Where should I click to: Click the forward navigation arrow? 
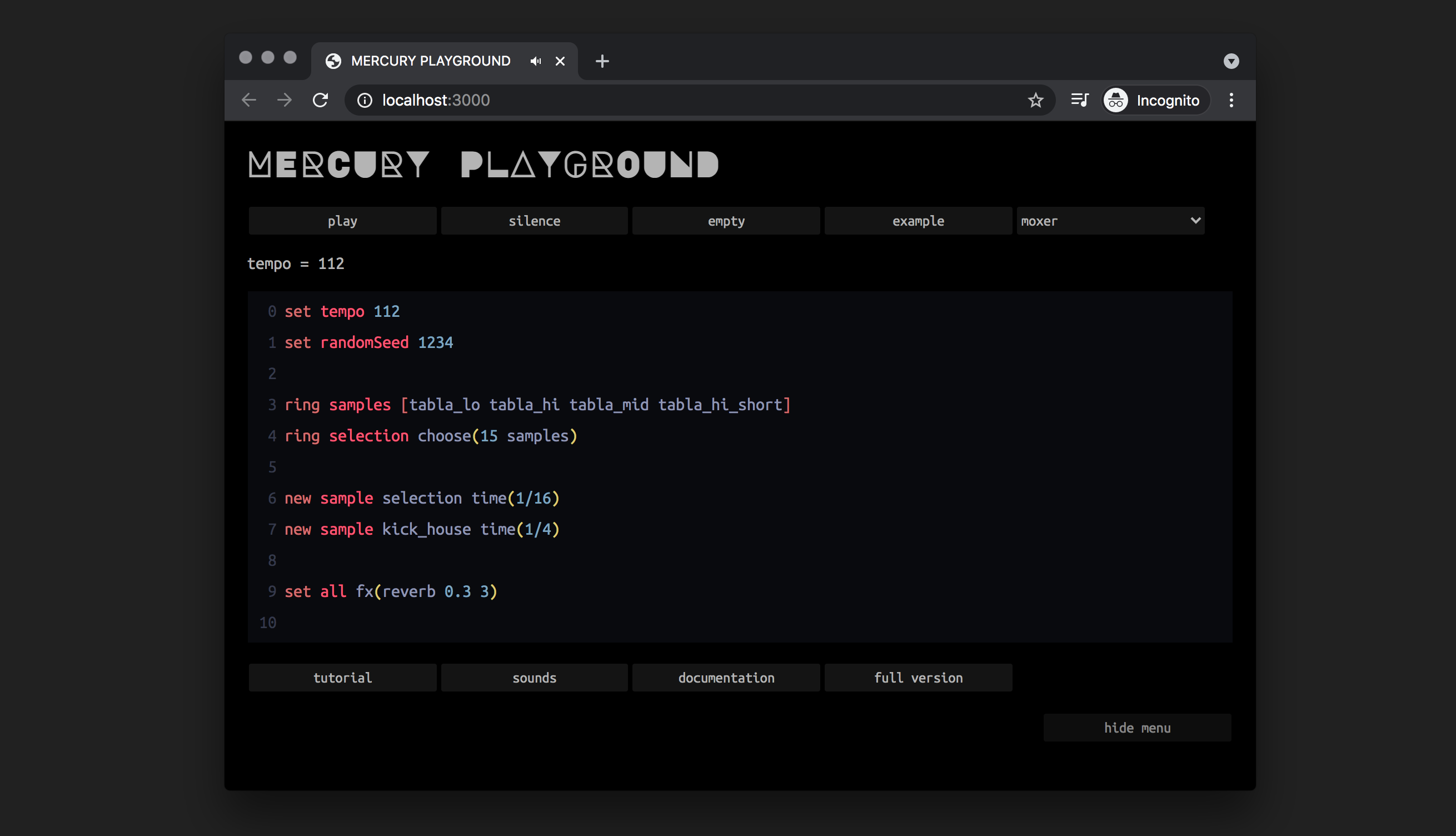(x=284, y=100)
